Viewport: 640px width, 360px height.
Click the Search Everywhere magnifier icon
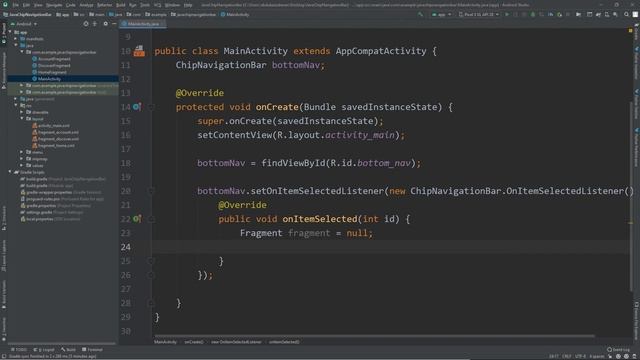pos(626,15)
